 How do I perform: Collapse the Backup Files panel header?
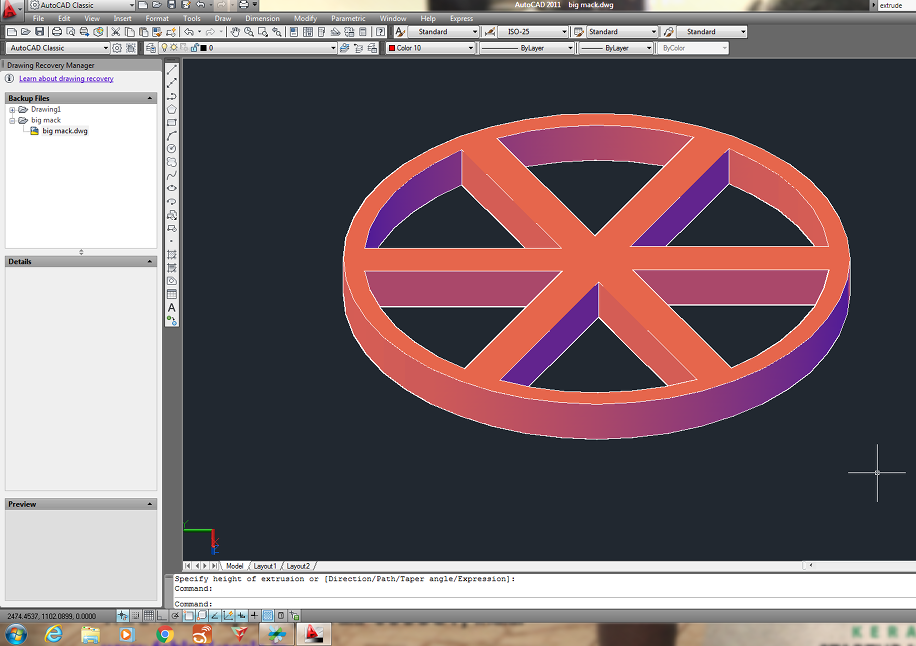(81, 98)
